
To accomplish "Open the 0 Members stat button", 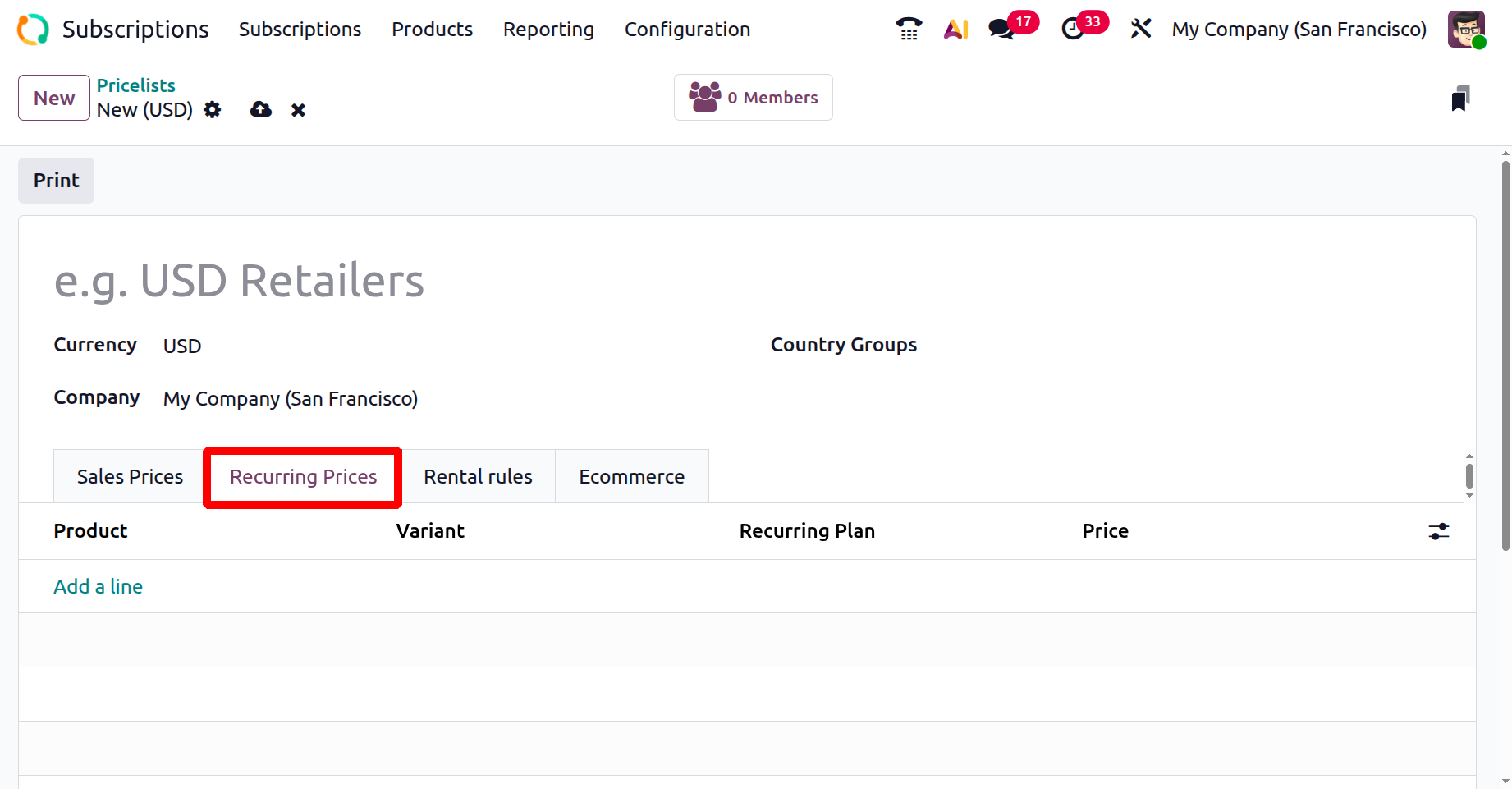I will (753, 98).
